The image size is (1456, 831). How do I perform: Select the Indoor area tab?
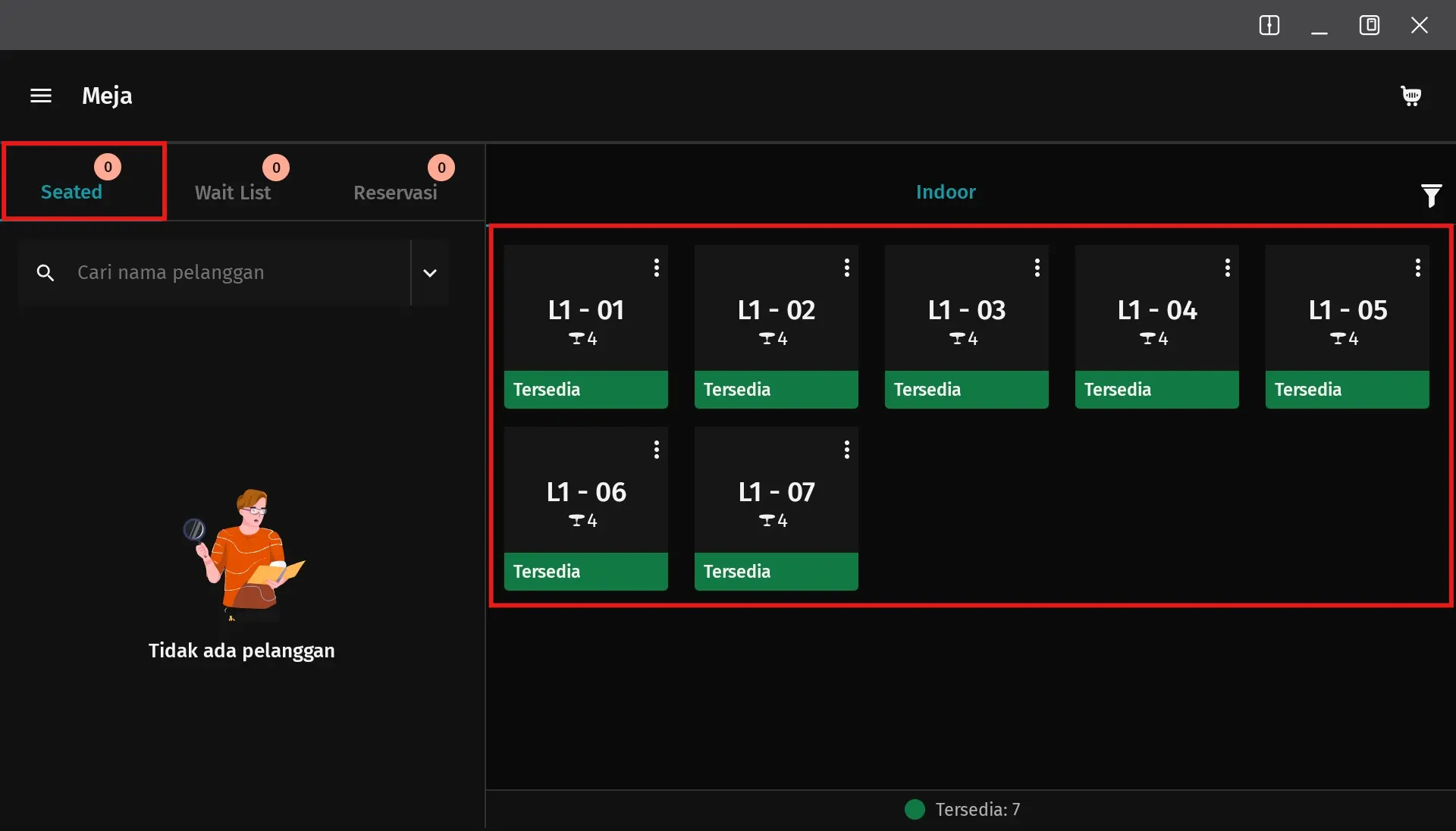point(946,192)
